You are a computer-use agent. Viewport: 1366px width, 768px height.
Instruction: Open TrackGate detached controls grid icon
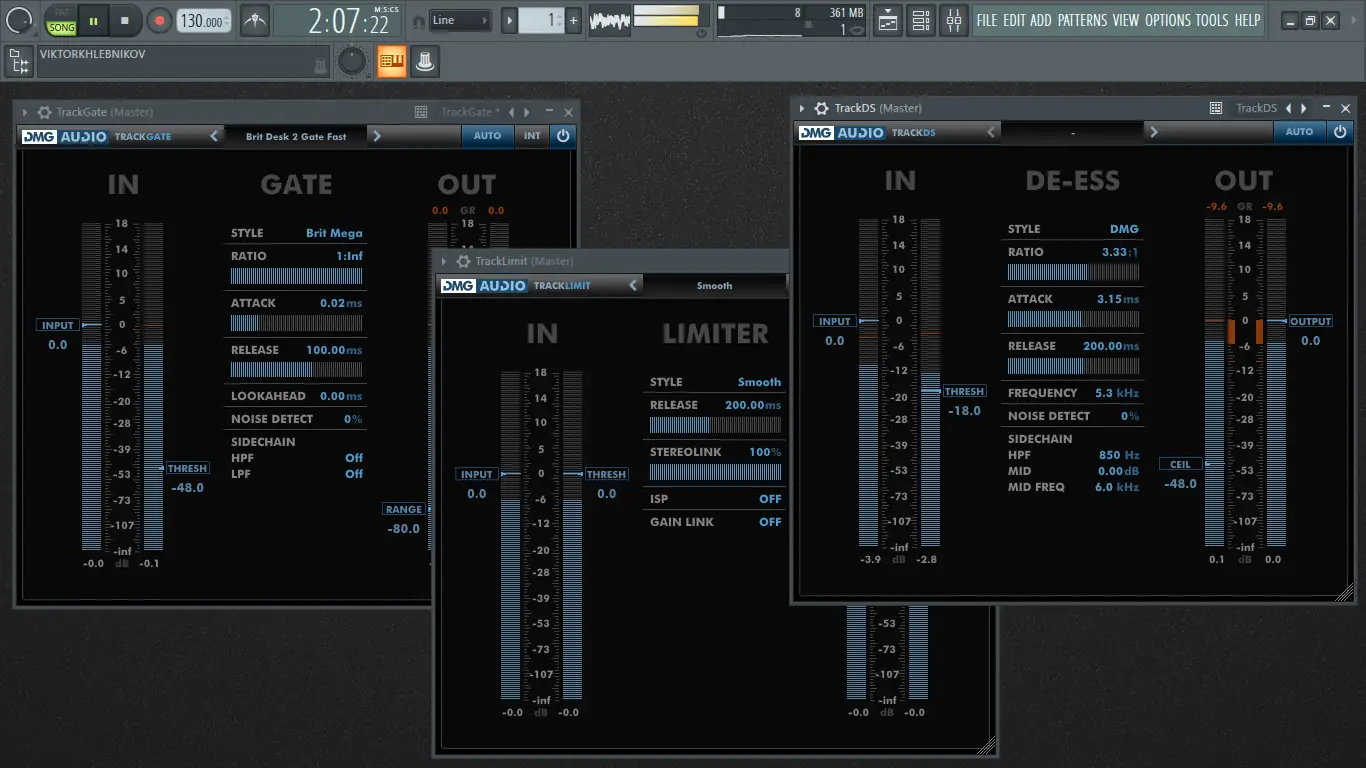pos(422,112)
